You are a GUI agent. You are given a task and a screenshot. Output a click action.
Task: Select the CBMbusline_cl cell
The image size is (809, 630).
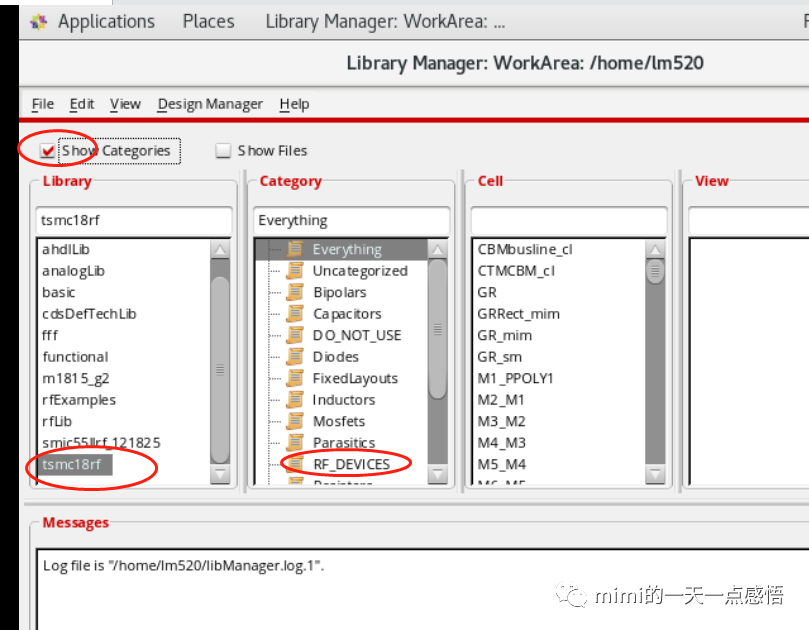tap(525, 250)
